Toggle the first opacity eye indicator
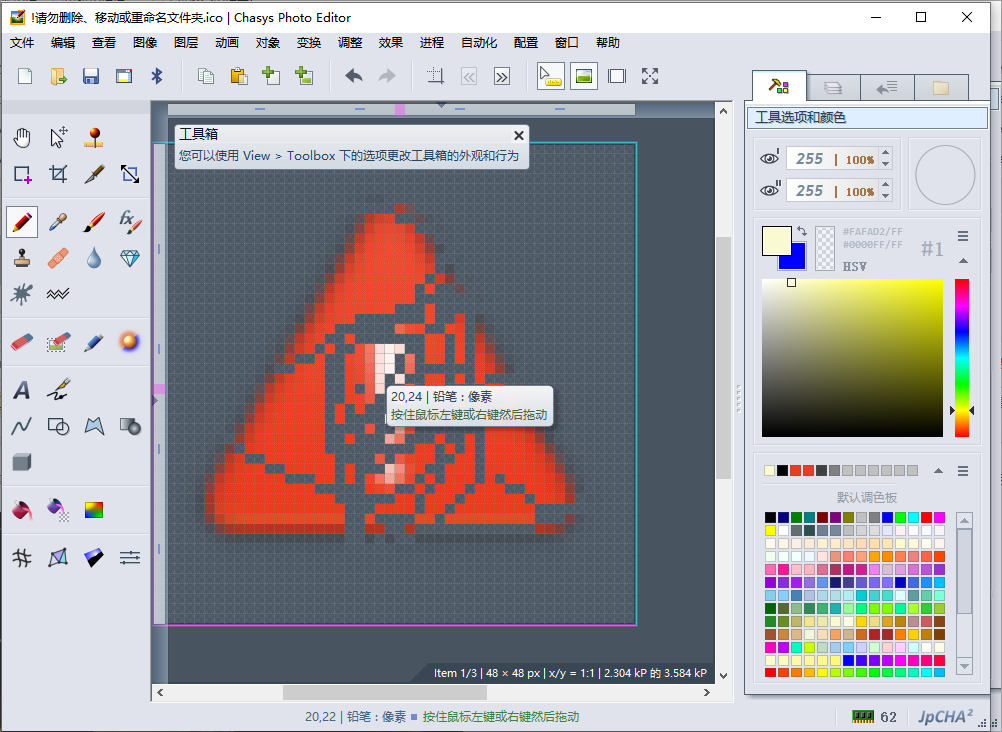 click(x=769, y=158)
